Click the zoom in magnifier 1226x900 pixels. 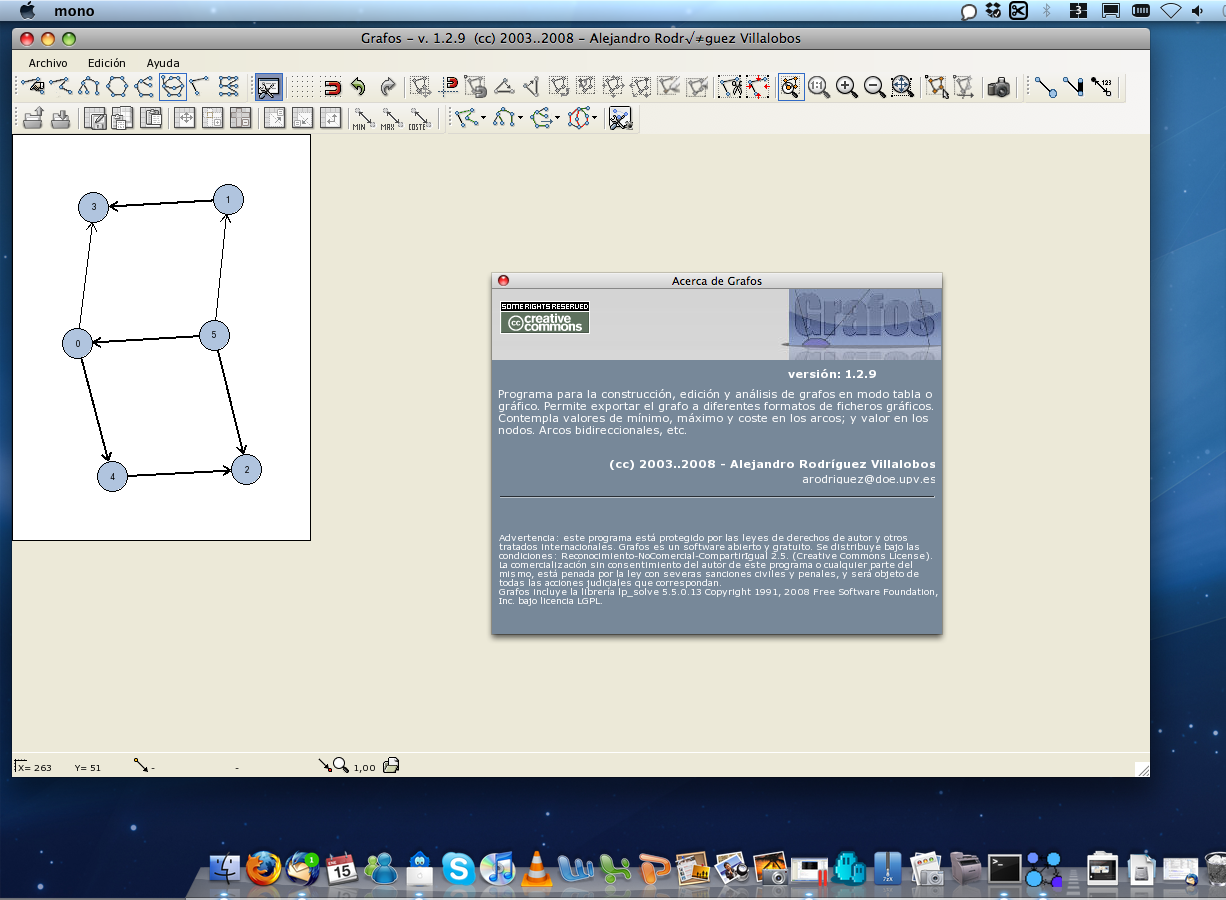tap(847, 88)
